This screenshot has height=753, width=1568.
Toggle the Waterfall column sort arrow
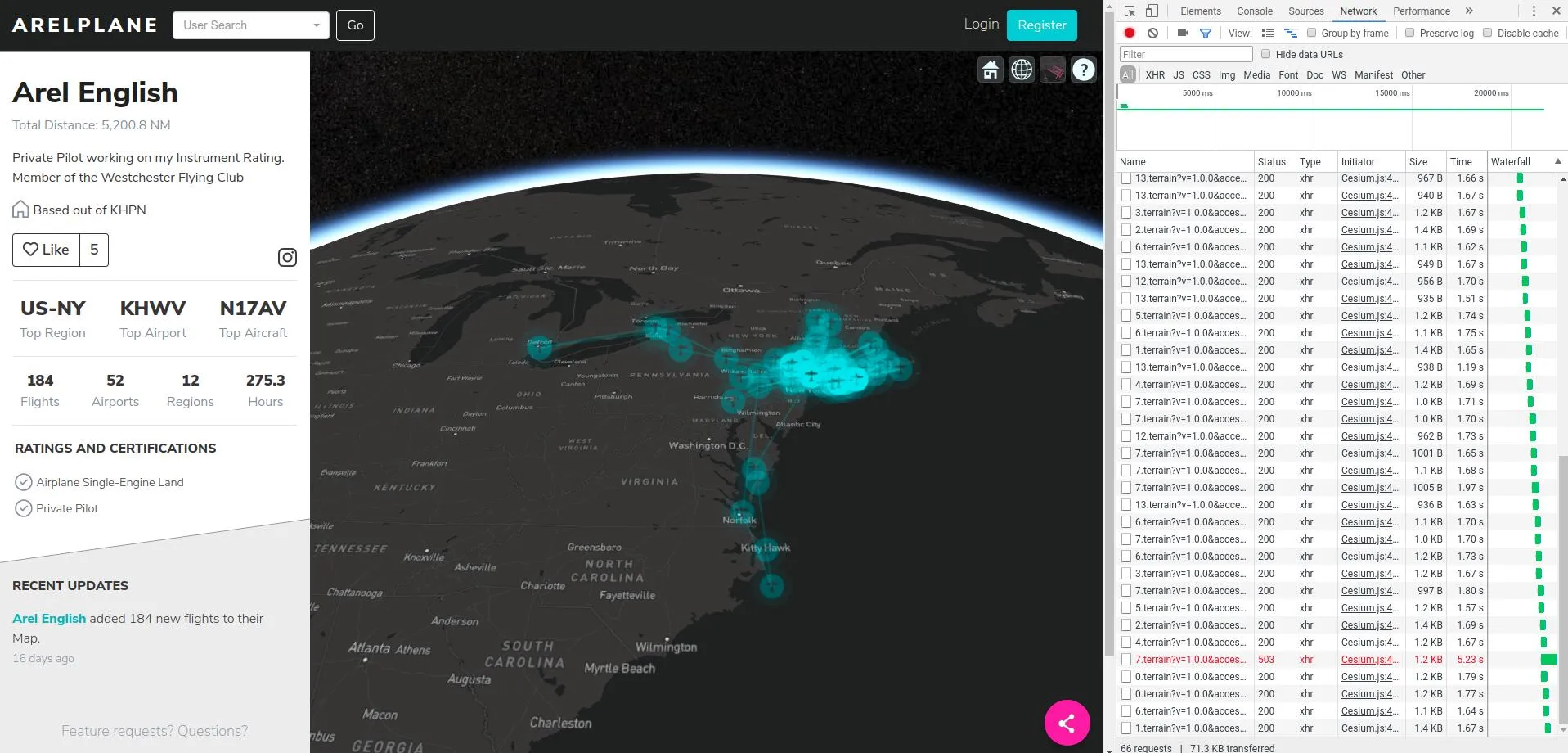[1557, 161]
